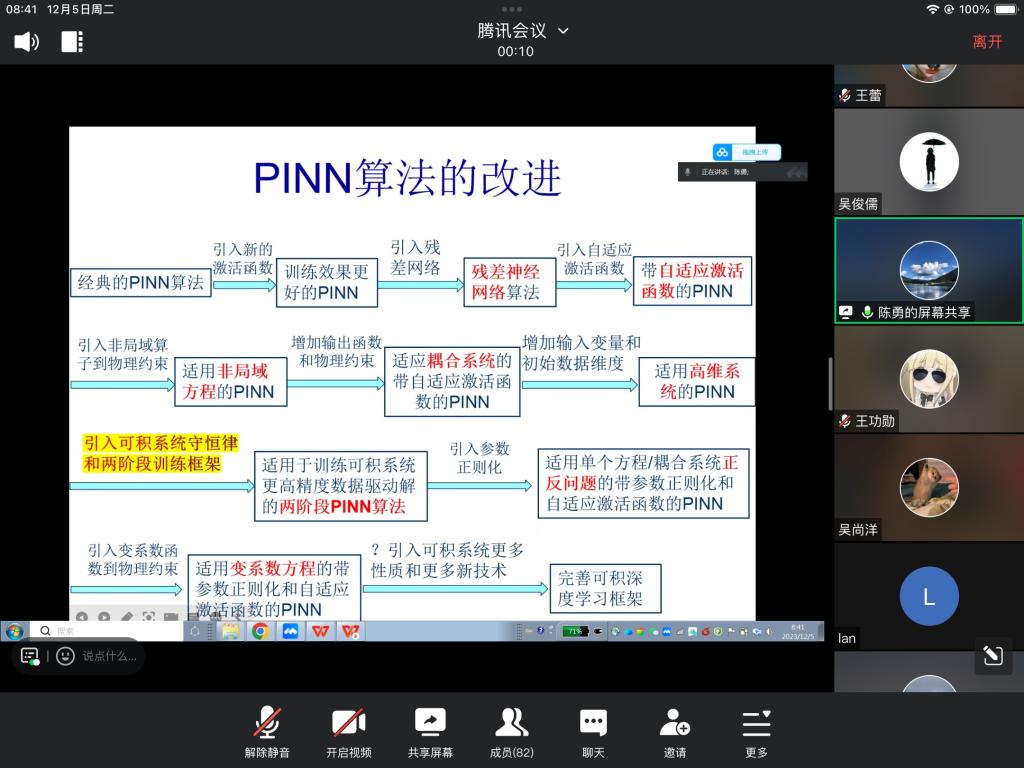Click the 说点什么 message input field
The image size is (1024, 768).
(110, 656)
